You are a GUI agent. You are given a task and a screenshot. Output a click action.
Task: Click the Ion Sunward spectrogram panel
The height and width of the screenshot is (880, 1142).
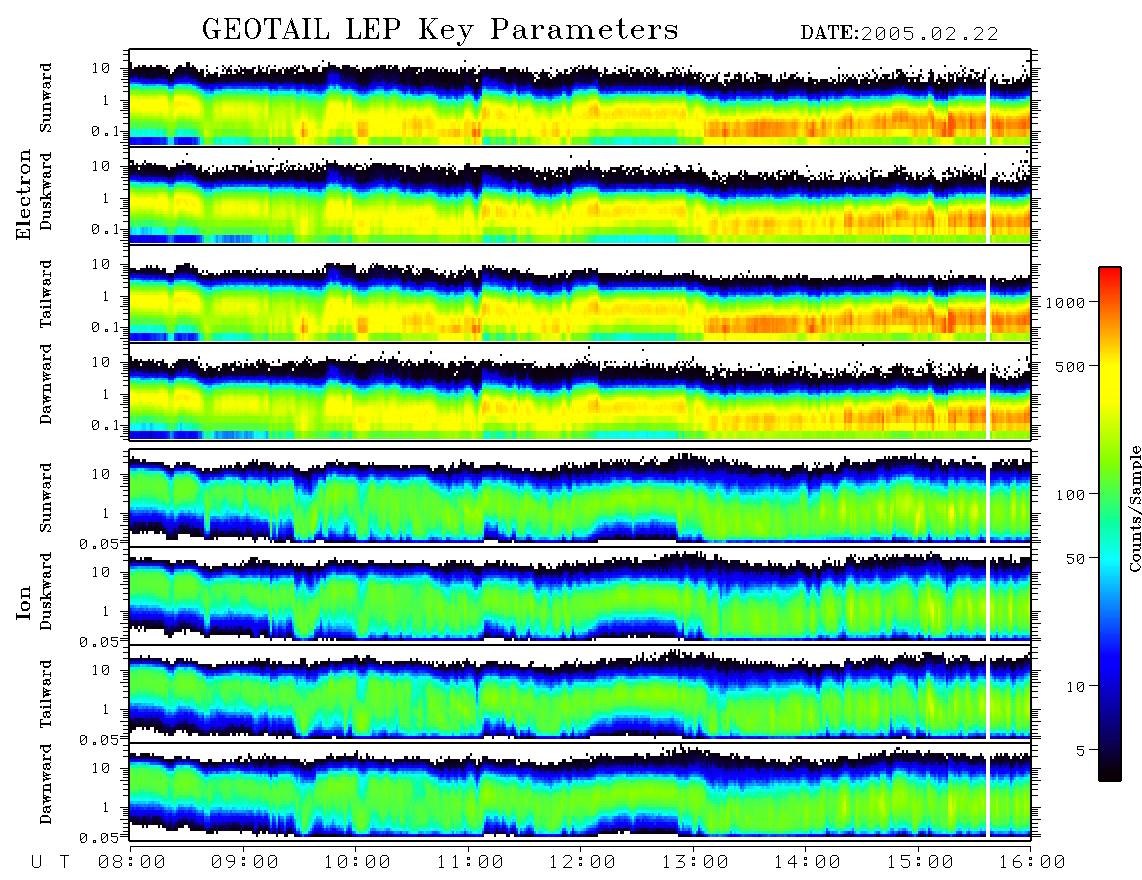580,497
